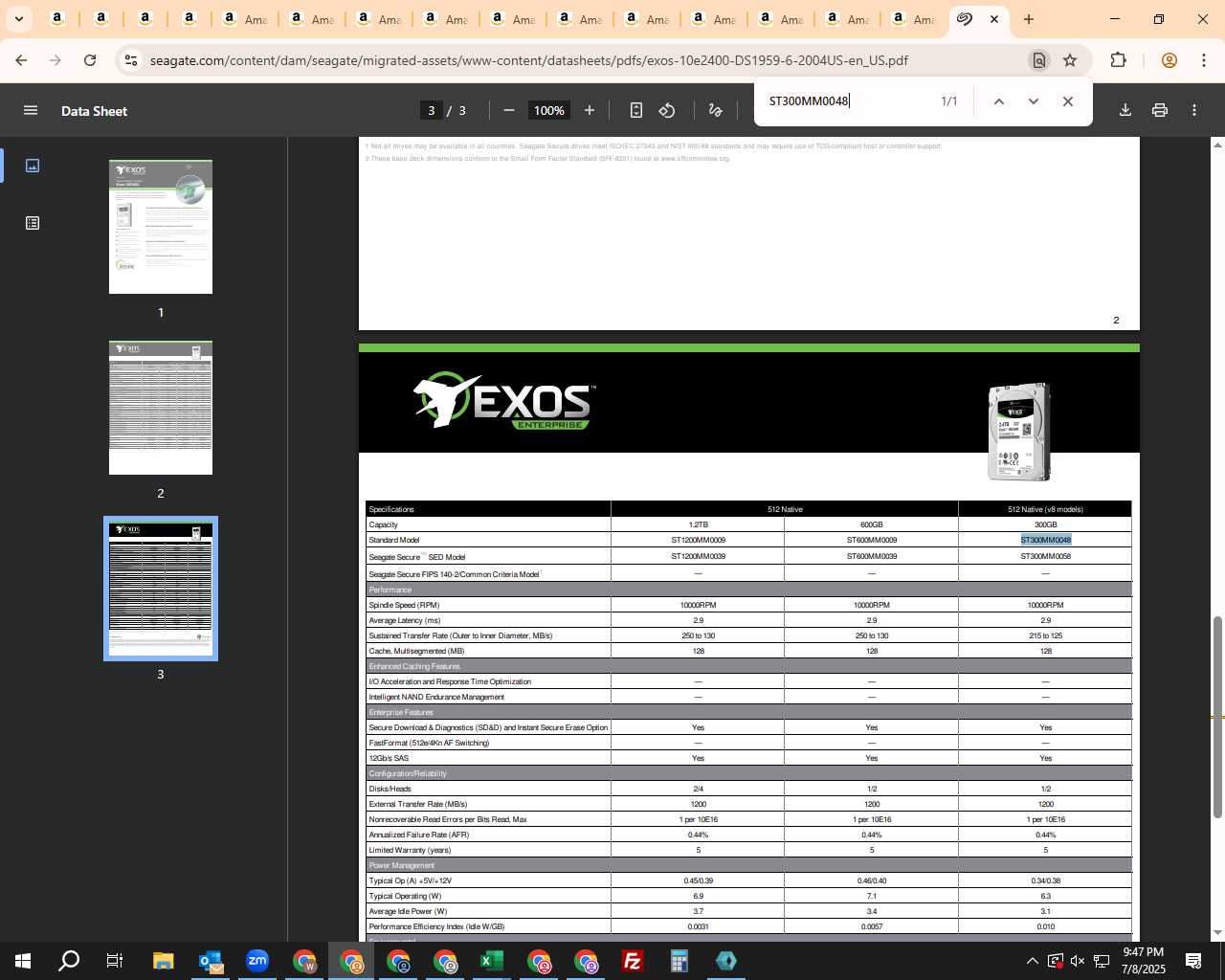Image resolution: width=1225 pixels, height=980 pixels.
Task: Go back in browser history
Action: tap(21, 60)
